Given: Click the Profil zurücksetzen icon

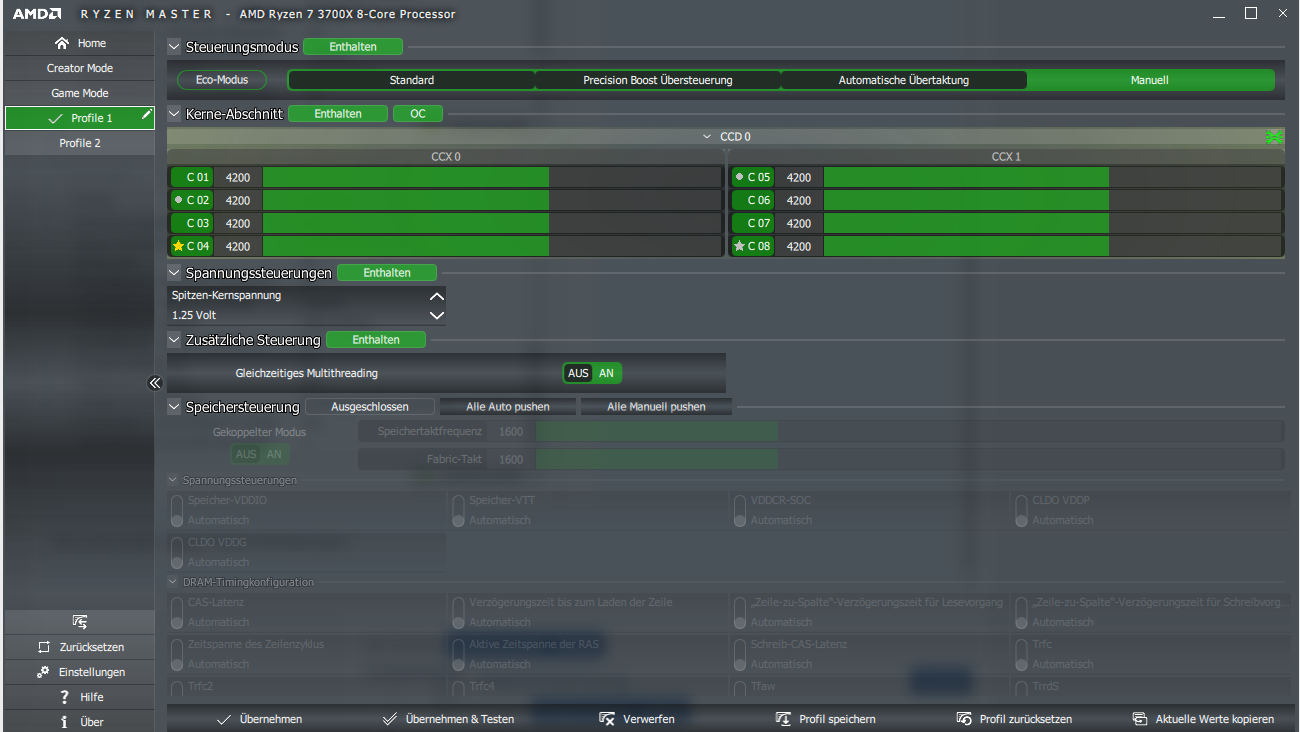Looking at the screenshot, I should pos(964,719).
